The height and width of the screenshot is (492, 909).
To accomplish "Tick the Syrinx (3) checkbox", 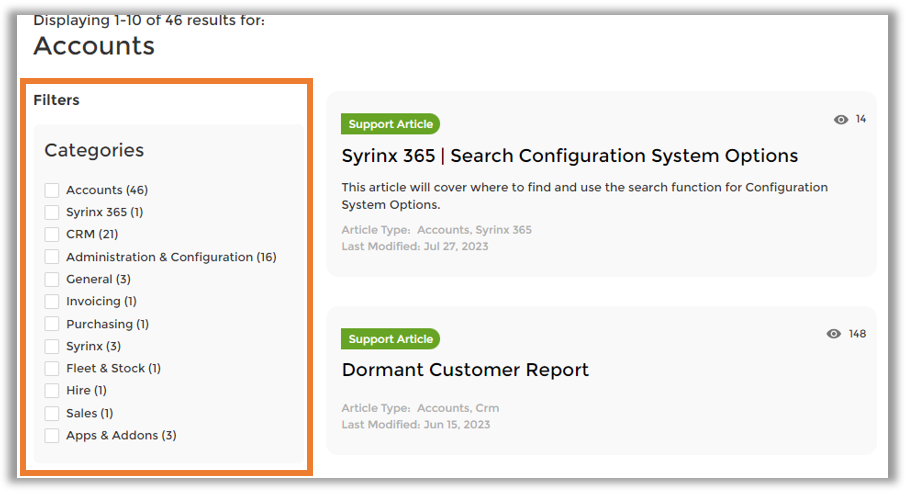I will 52,346.
